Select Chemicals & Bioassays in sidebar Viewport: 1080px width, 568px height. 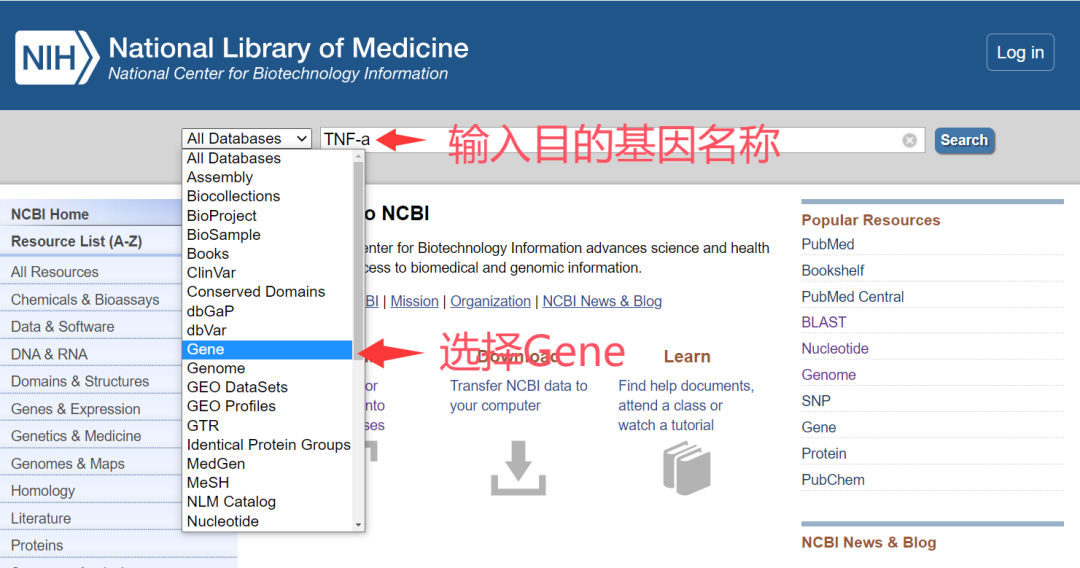[85, 299]
